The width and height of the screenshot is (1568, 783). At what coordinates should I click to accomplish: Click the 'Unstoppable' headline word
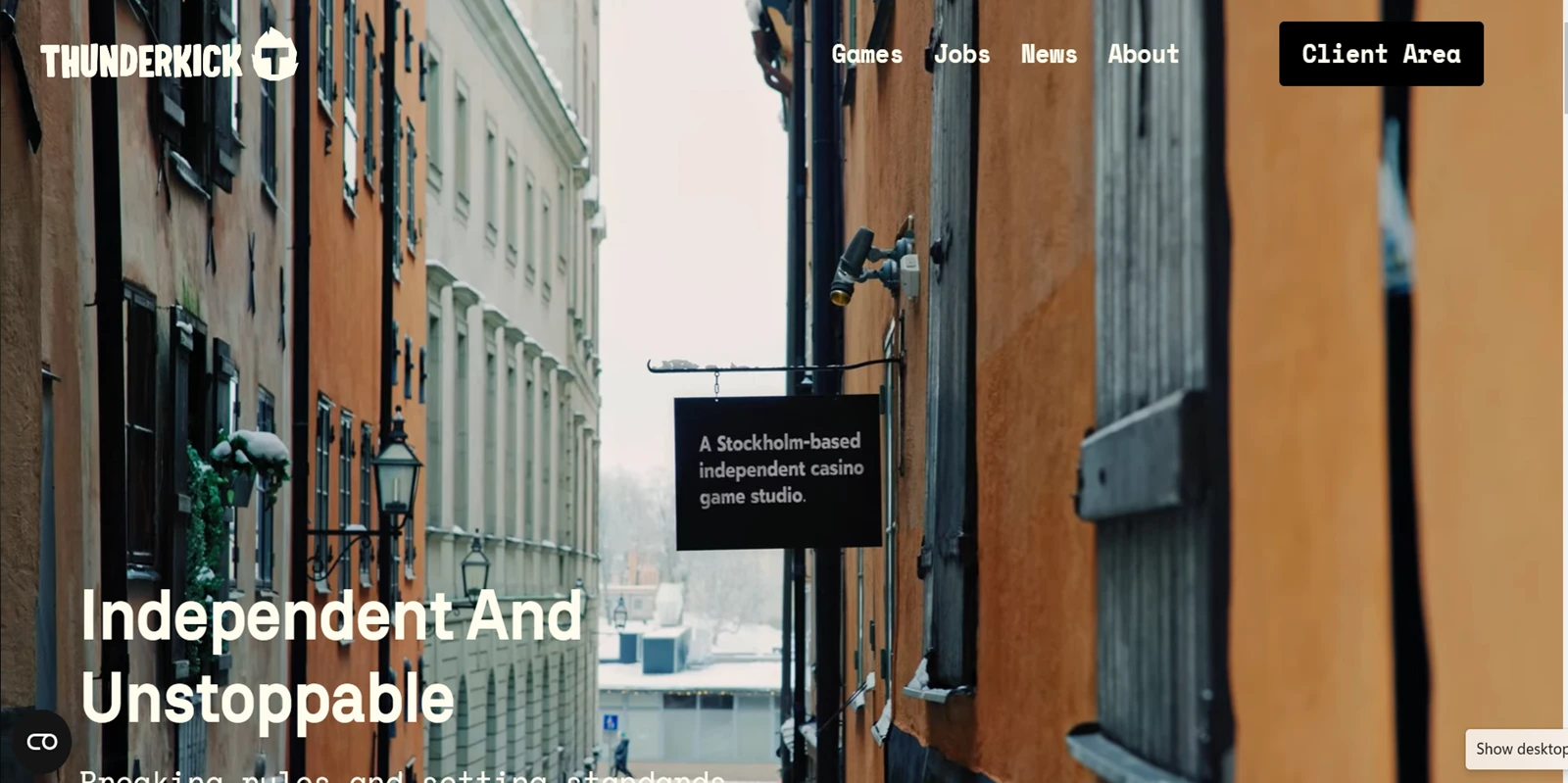[268, 699]
